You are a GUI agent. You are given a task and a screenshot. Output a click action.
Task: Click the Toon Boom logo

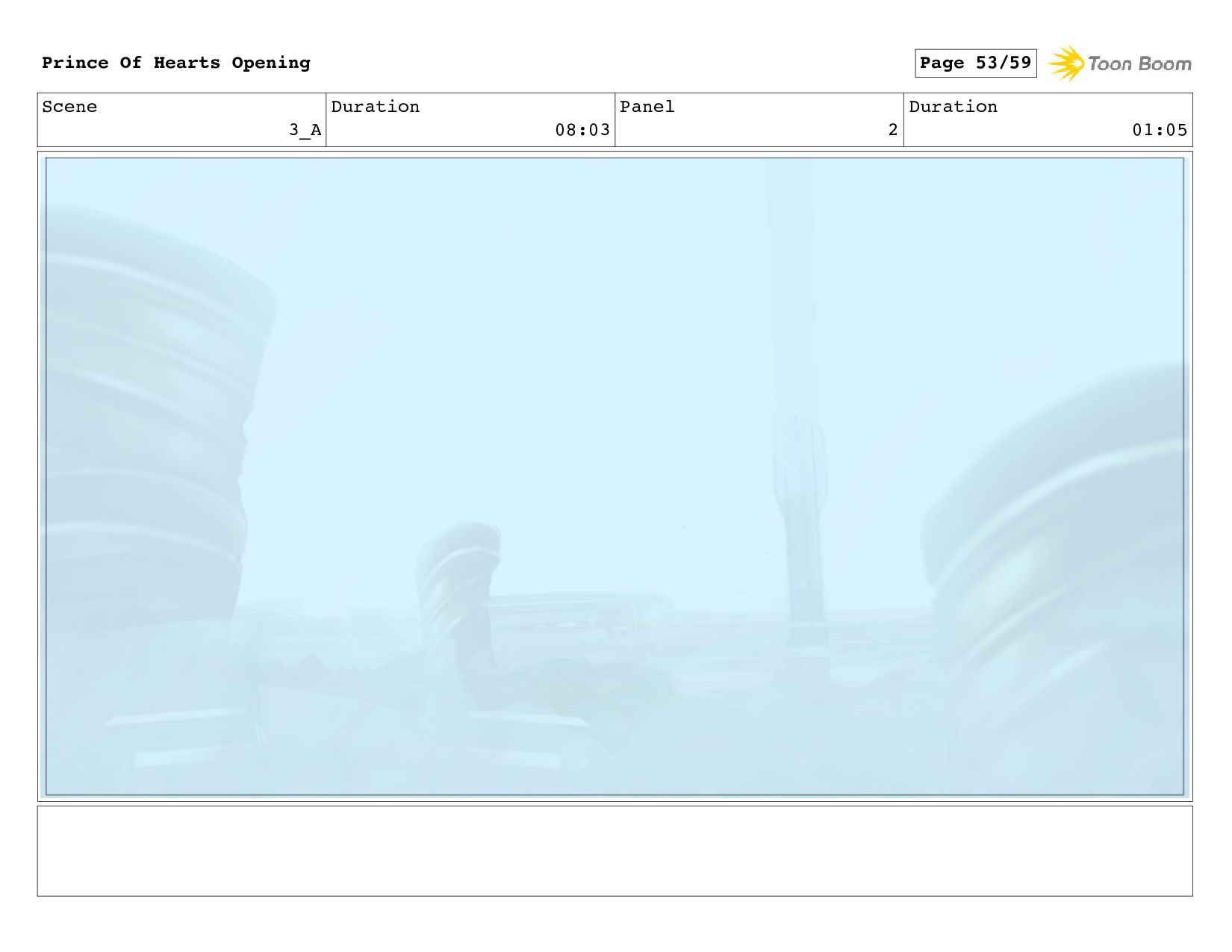1119,63
